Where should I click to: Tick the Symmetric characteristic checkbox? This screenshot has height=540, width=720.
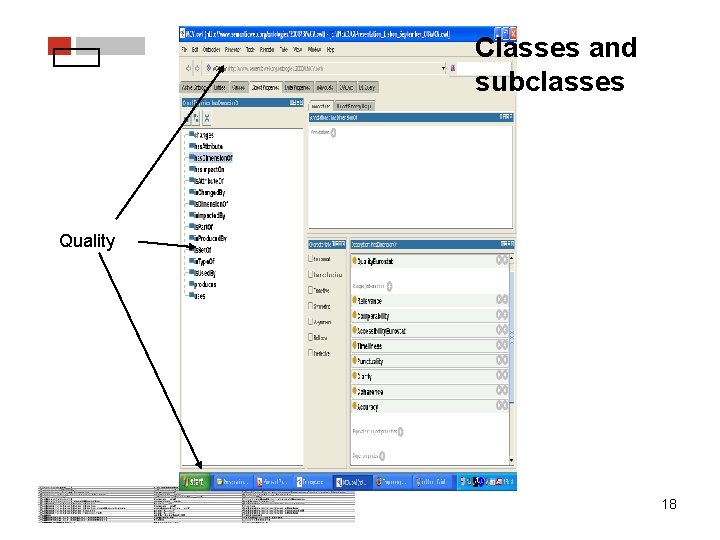coord(310,306)
